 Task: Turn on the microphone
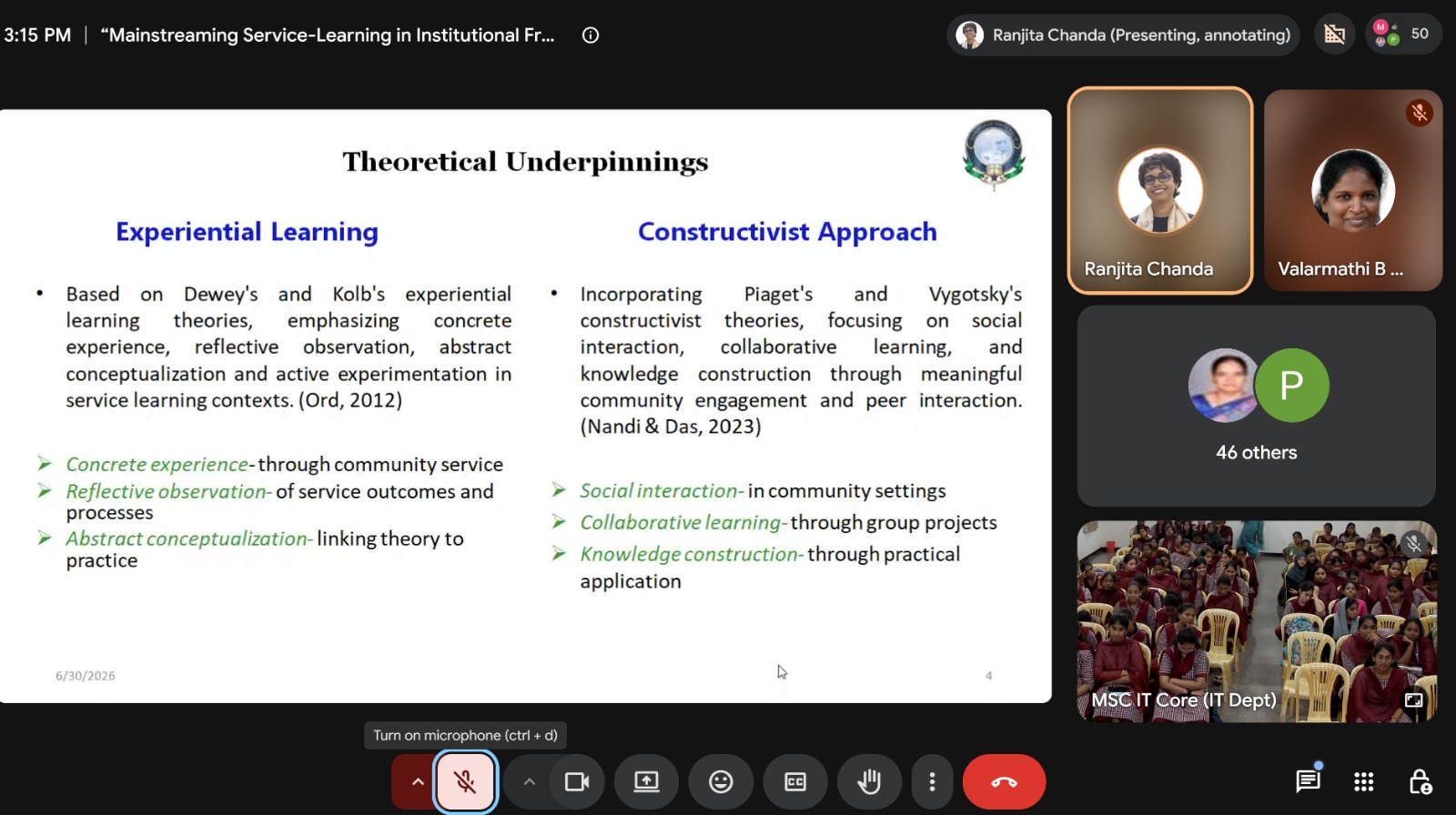click(x=465, y=781)
